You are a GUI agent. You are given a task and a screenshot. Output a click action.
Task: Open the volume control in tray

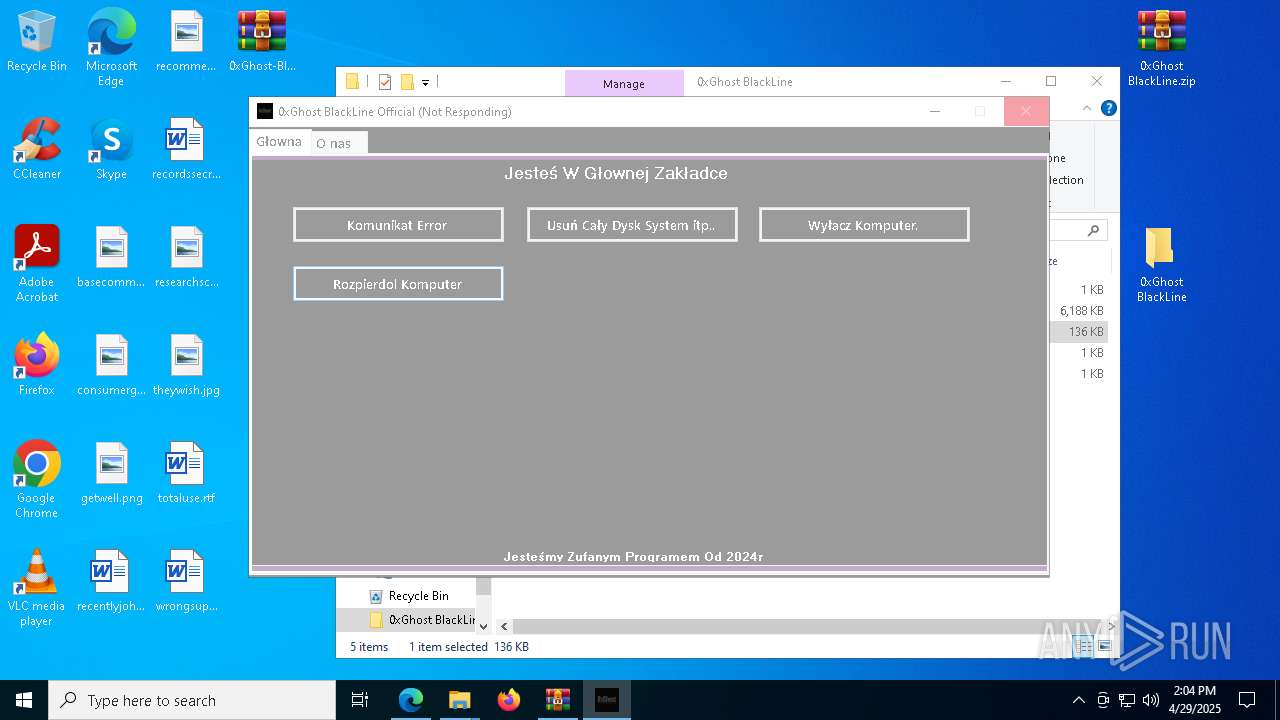point(1151,700)
